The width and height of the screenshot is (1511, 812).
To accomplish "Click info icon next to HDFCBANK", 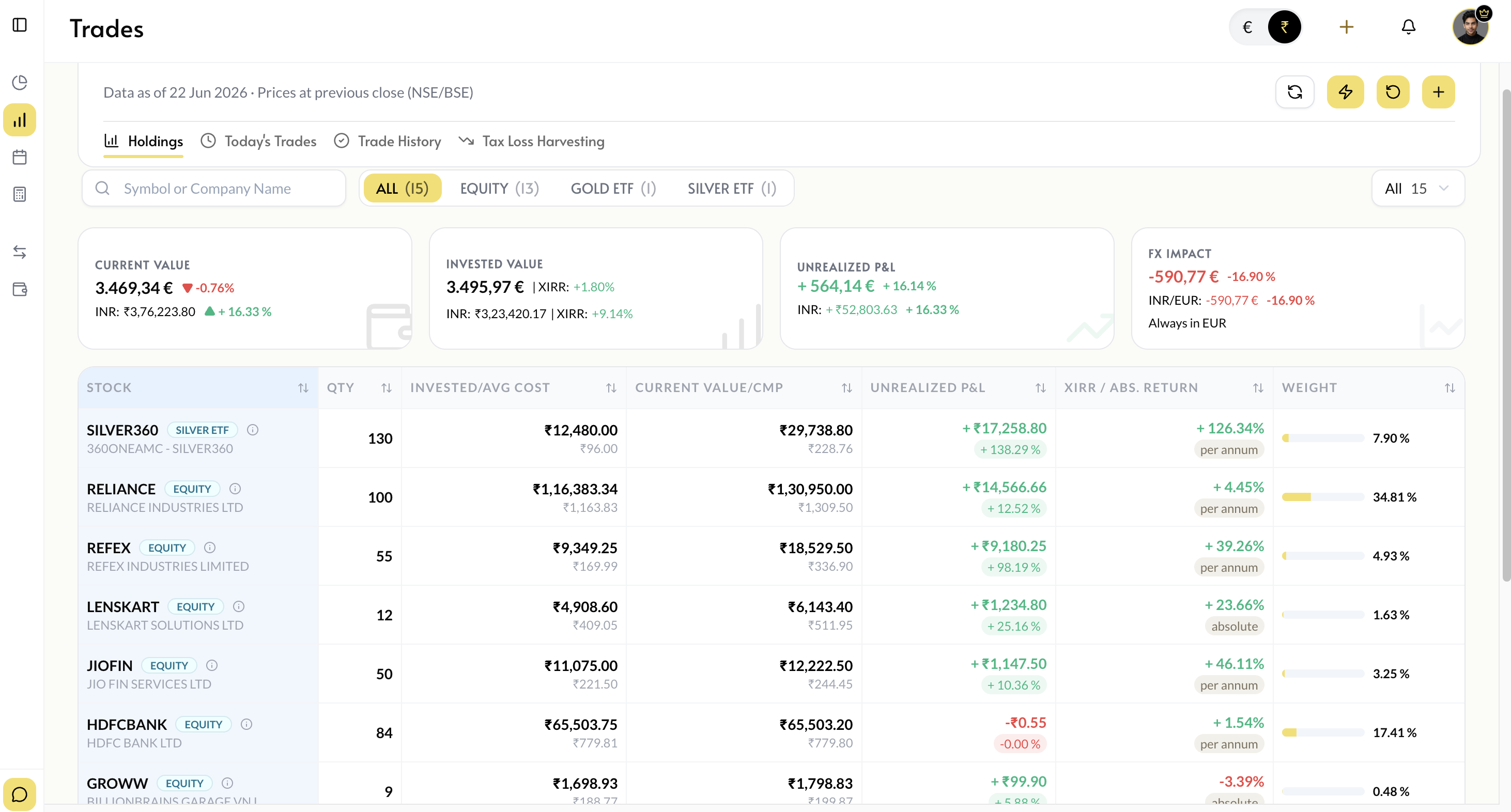I will coord(246,724).
